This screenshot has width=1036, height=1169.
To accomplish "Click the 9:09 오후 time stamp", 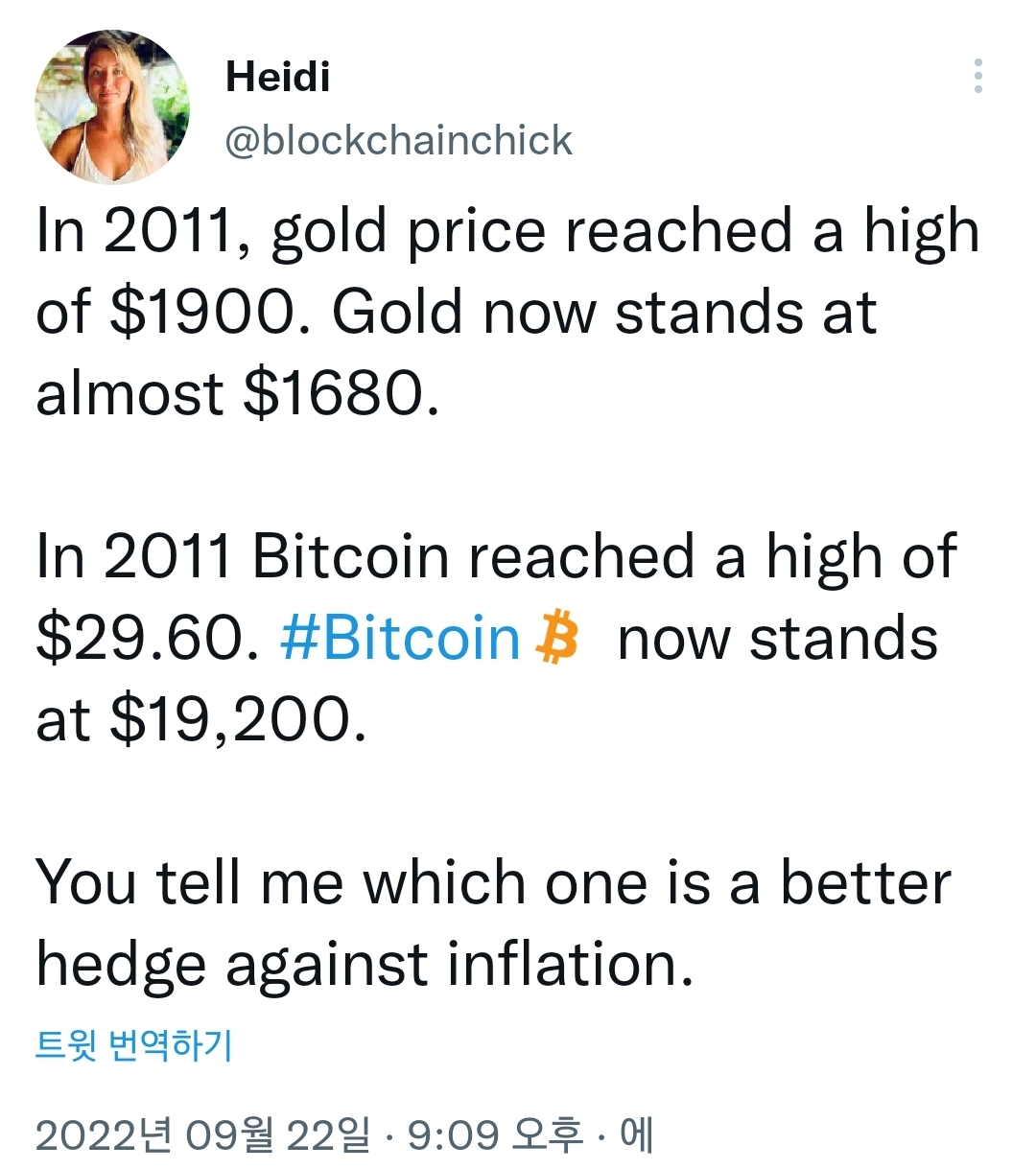I will (495, 1135).
